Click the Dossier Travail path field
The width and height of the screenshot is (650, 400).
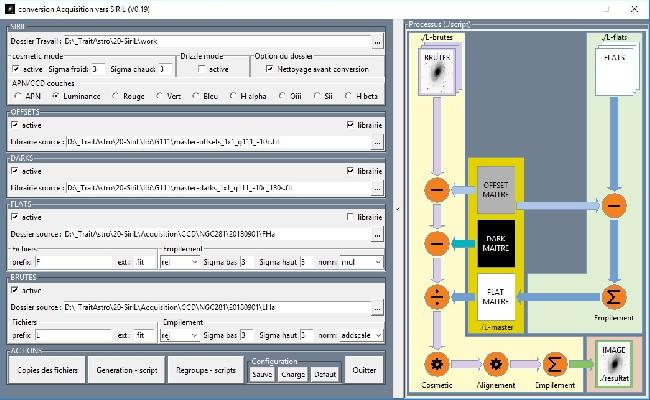pos(217,41)
